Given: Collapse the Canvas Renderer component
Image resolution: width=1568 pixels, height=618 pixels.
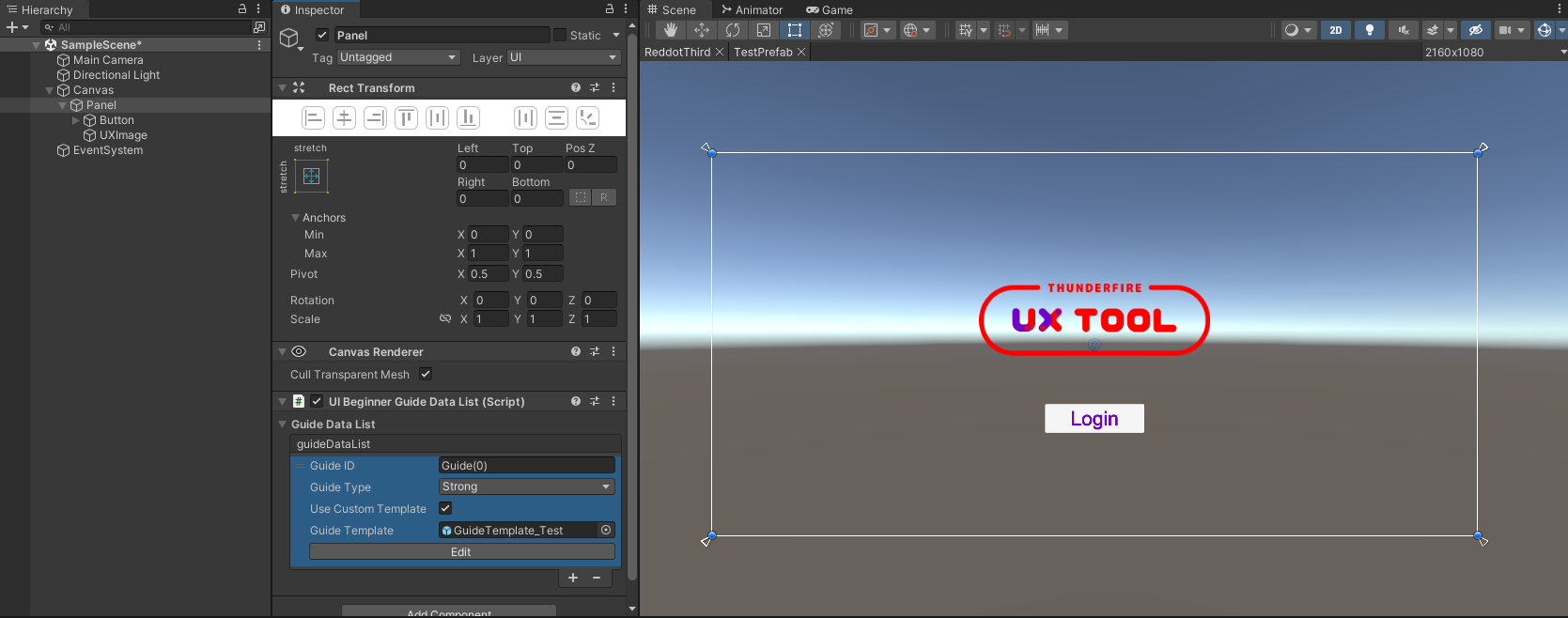Looking at the screenshot, I should (282, 351).
